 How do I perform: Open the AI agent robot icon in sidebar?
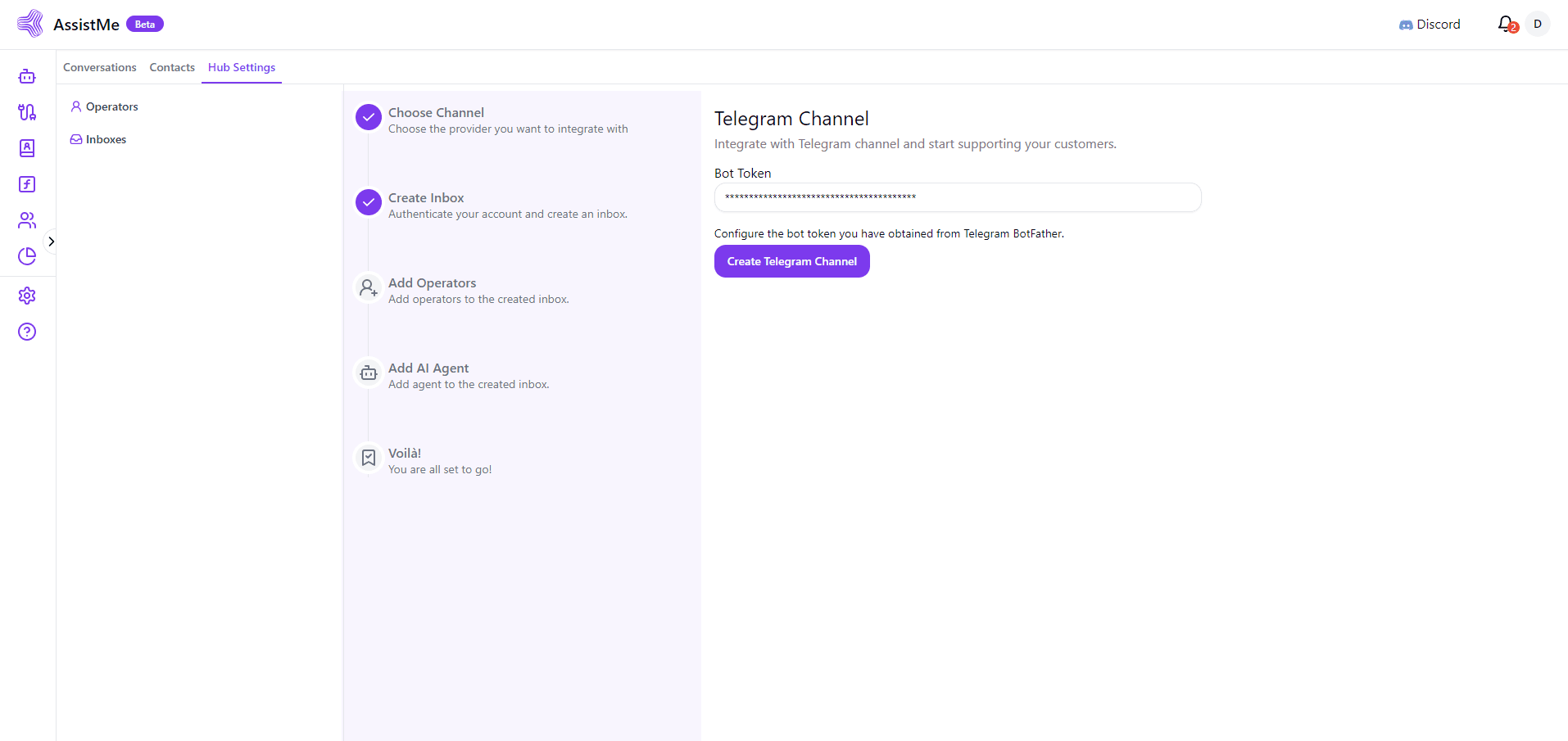point(27,76)
